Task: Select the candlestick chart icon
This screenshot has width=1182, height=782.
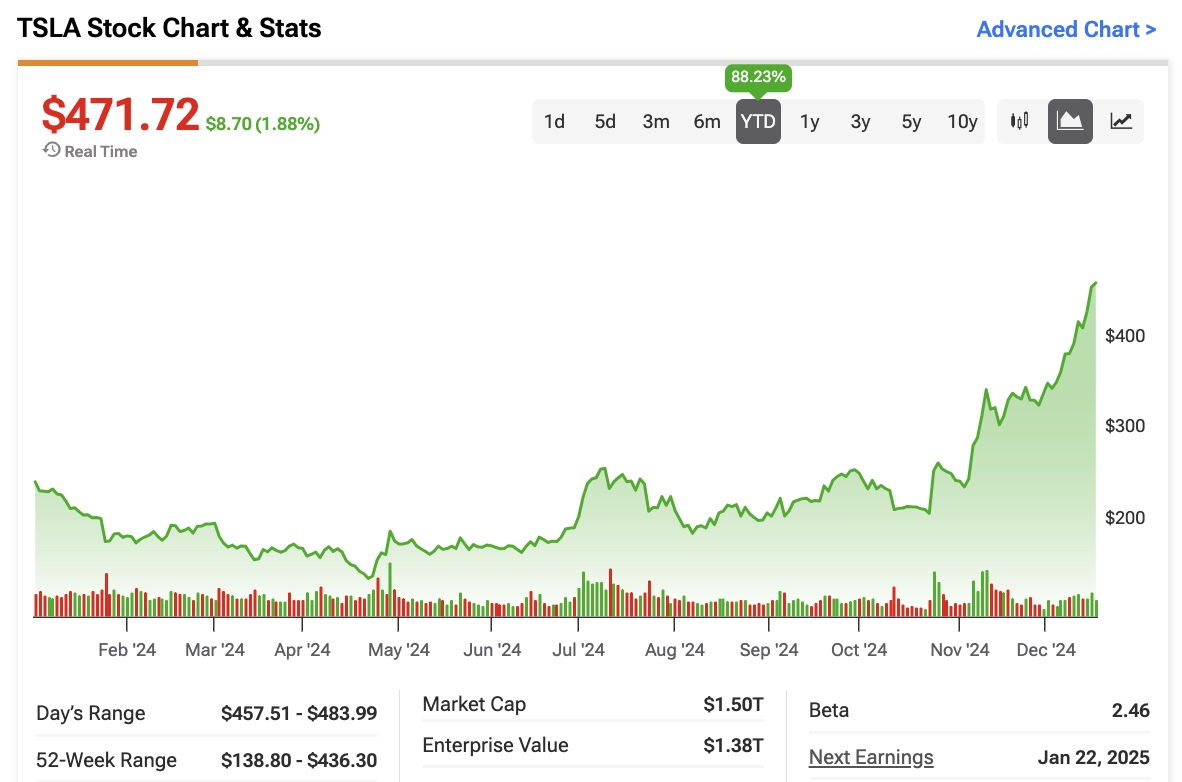Action: (1021, 121)
